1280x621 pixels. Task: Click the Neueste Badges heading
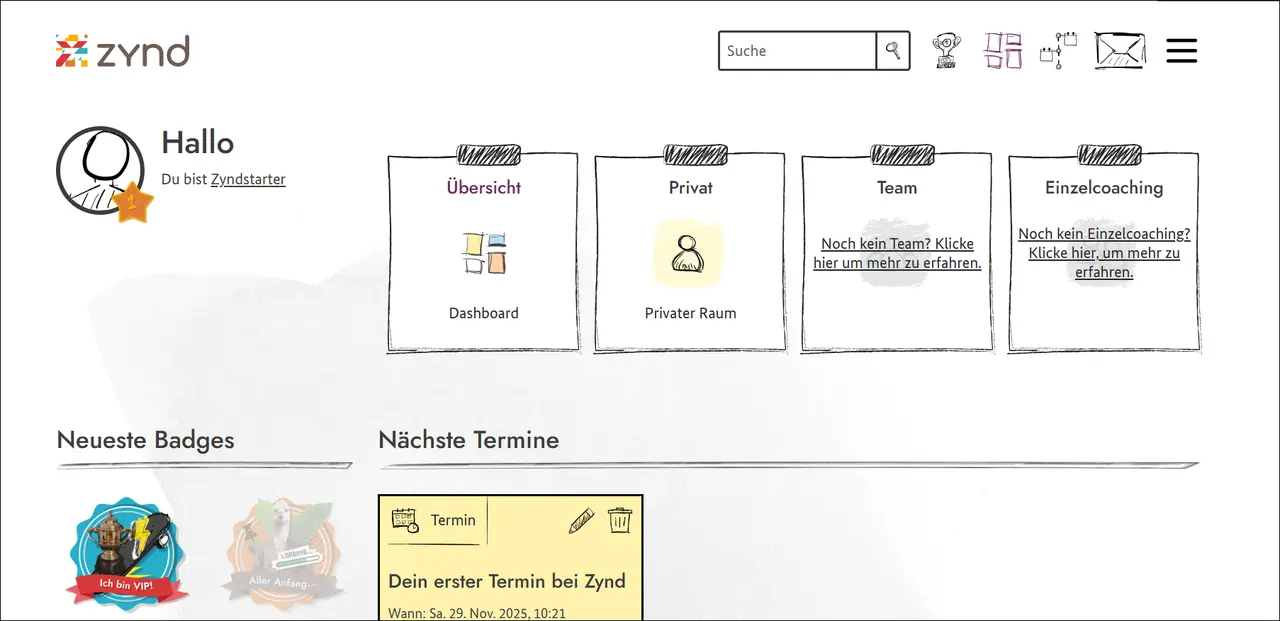pyautogui.click(x=145, y=440)
